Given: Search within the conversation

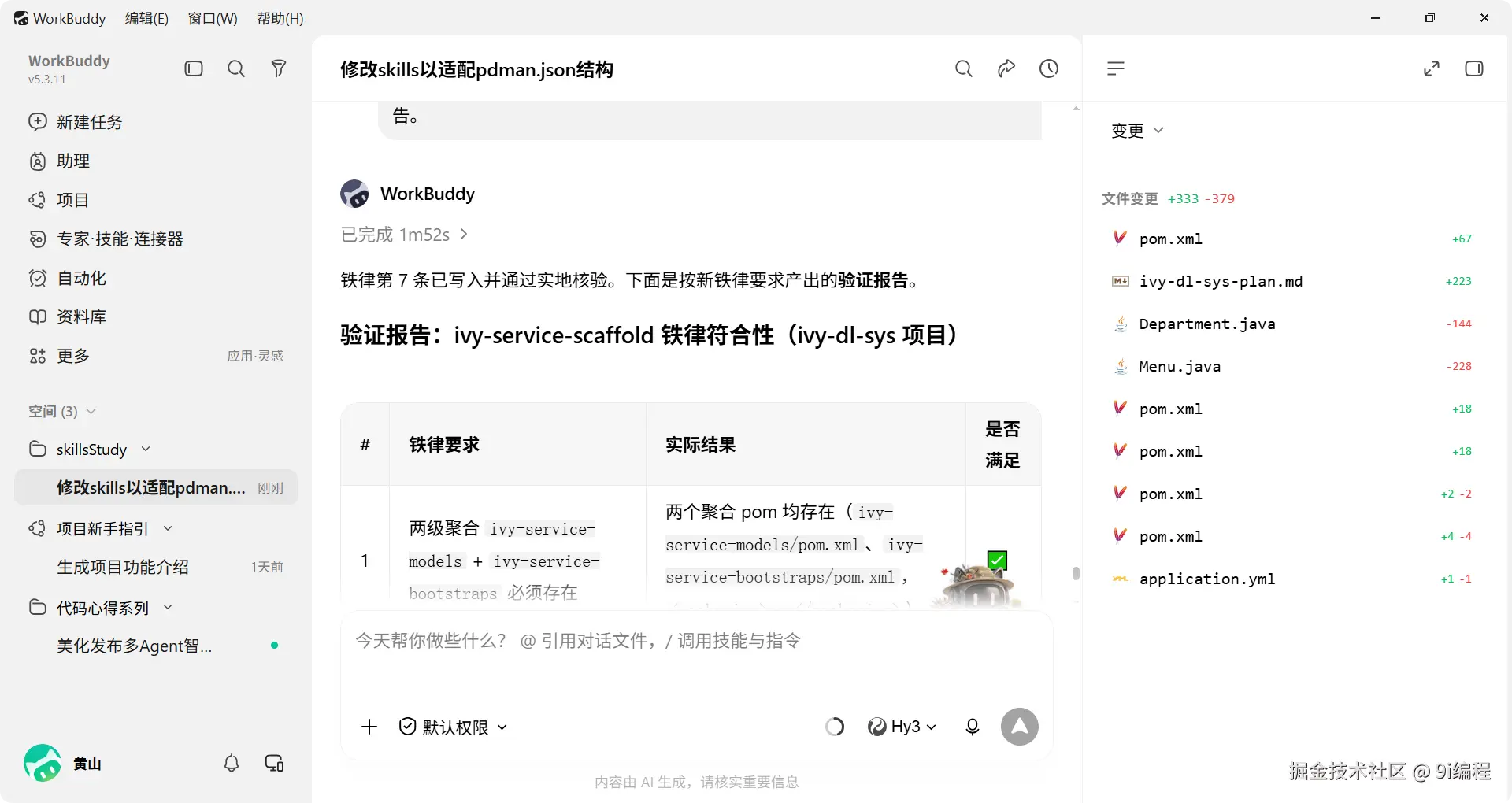Looking at the screenshot, I should pyautogui.click(x=963, y=68).
